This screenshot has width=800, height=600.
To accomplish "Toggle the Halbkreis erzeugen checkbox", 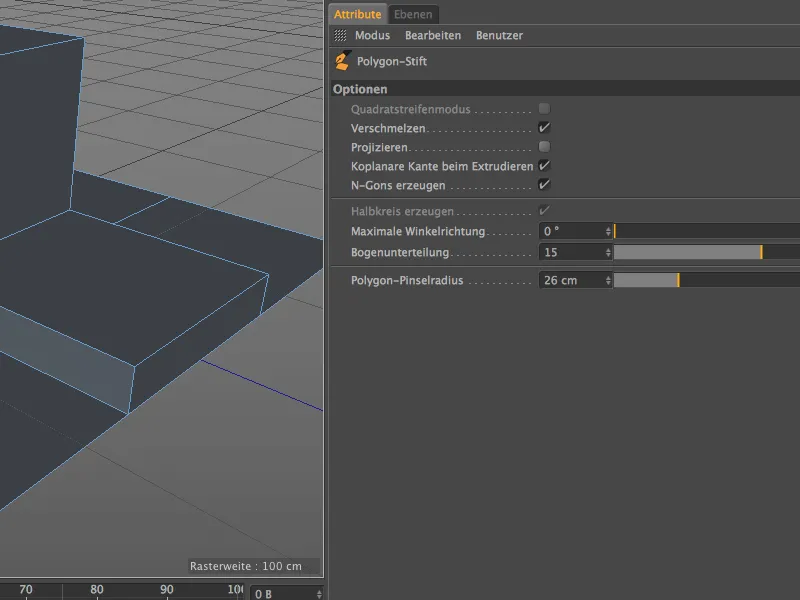I will coord(542,211).
